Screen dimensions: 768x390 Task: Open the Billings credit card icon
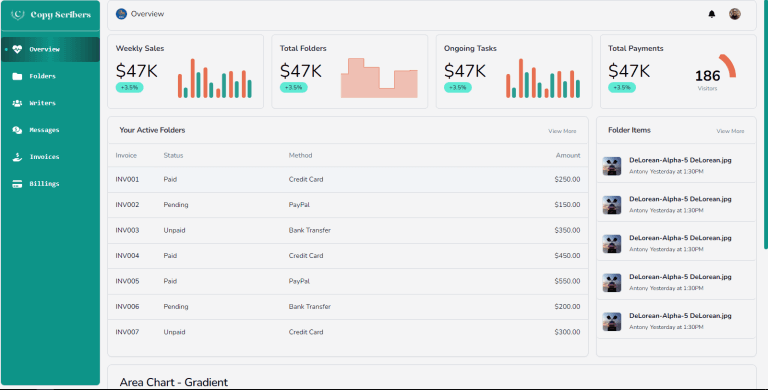coord(17,184)
